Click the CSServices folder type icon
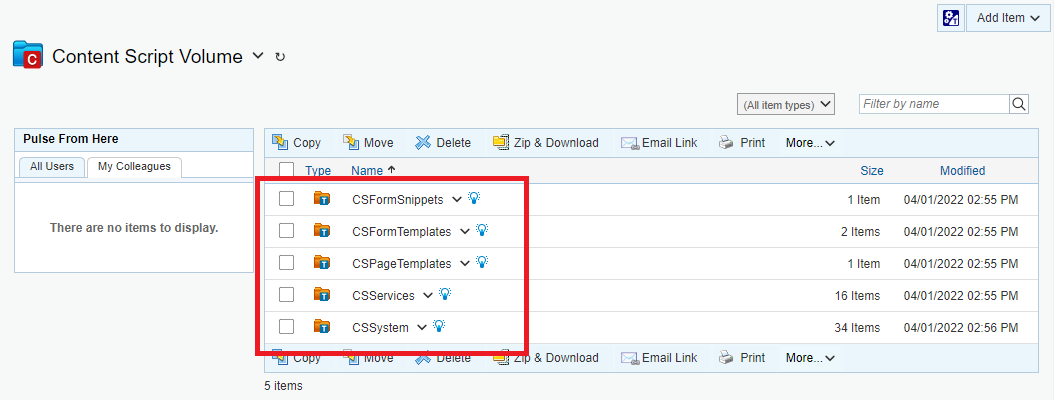1054x400 pixels. [323, 294]
